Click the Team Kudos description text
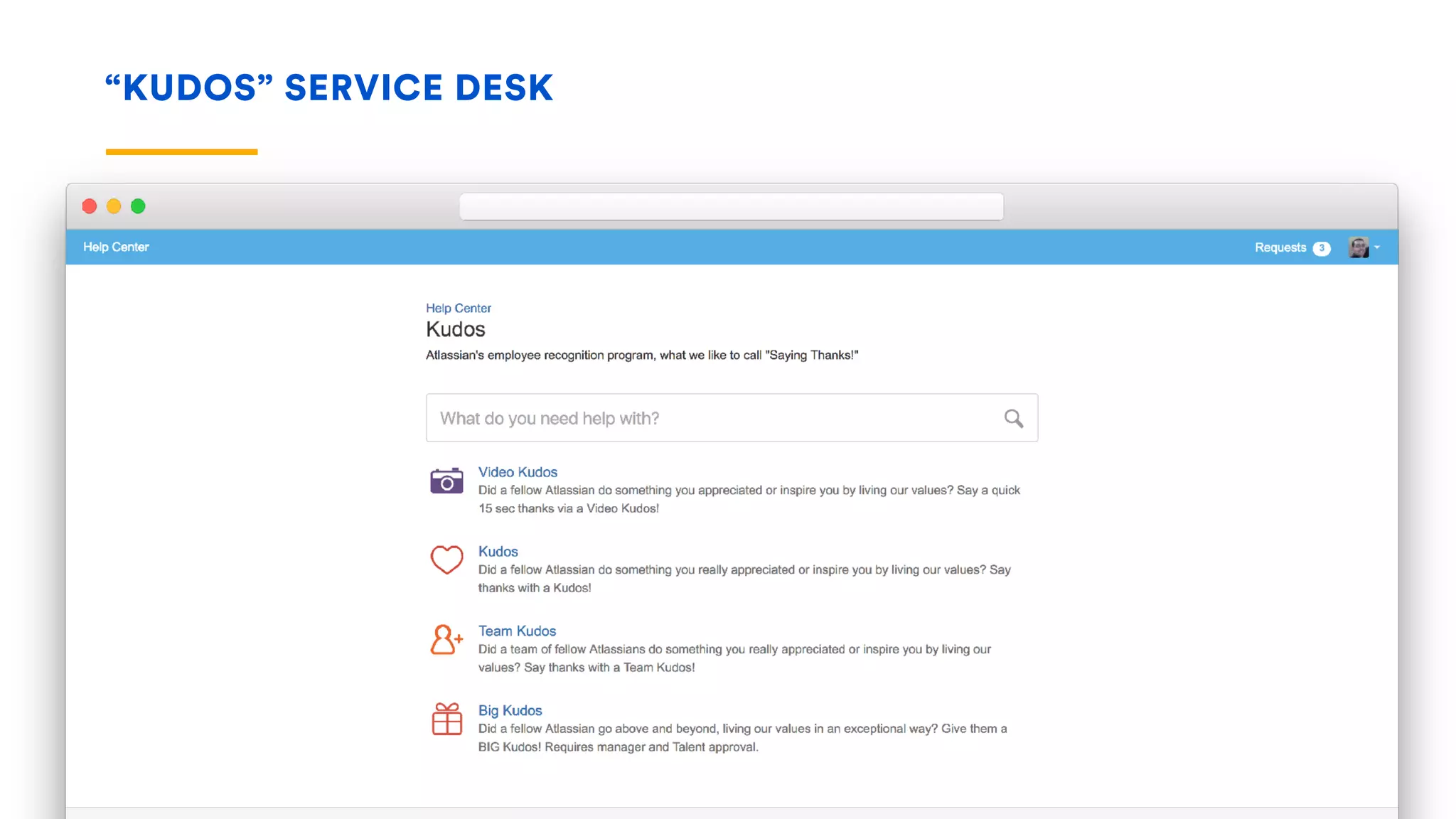 click(734, 658)
